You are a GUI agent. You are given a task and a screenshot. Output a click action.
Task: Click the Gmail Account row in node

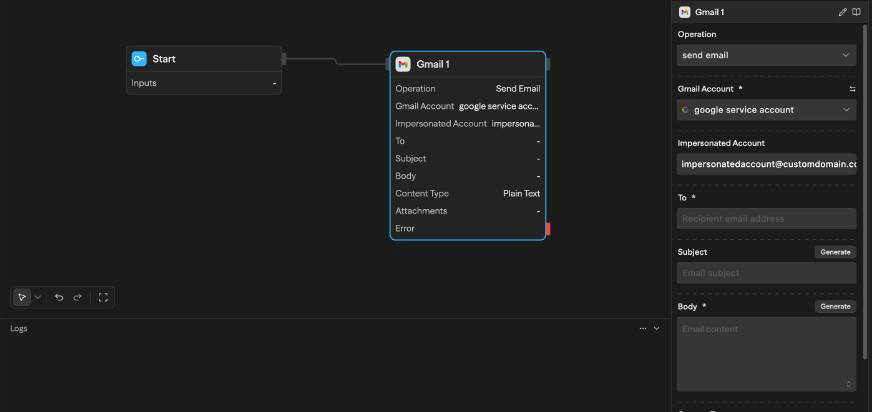pos(468,106)
